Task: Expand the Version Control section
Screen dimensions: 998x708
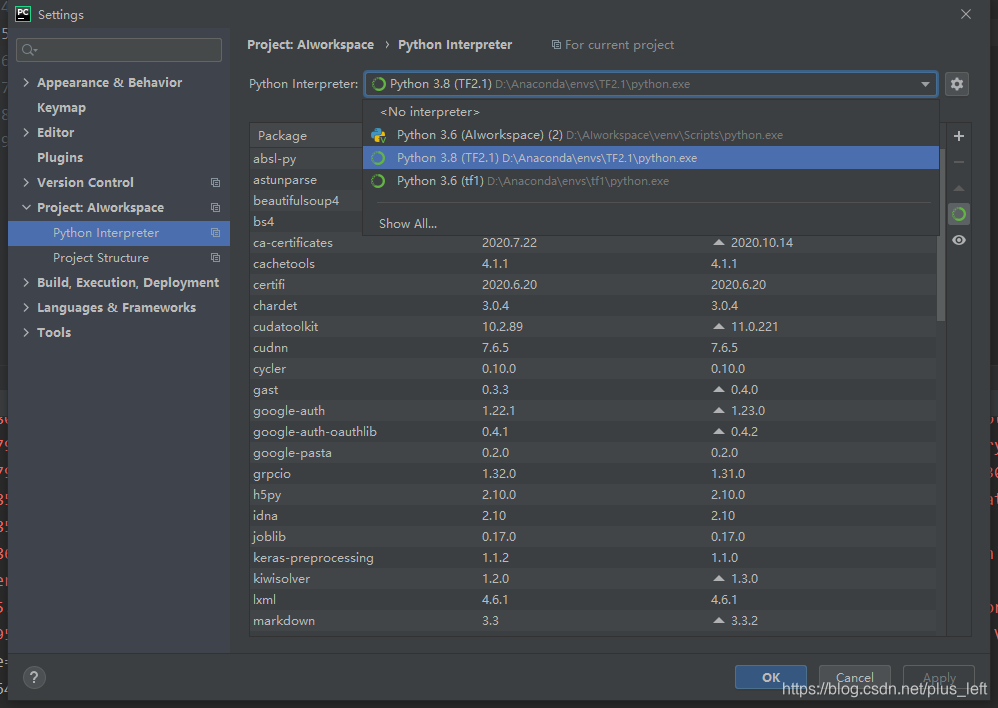Action: pos(26,183)
